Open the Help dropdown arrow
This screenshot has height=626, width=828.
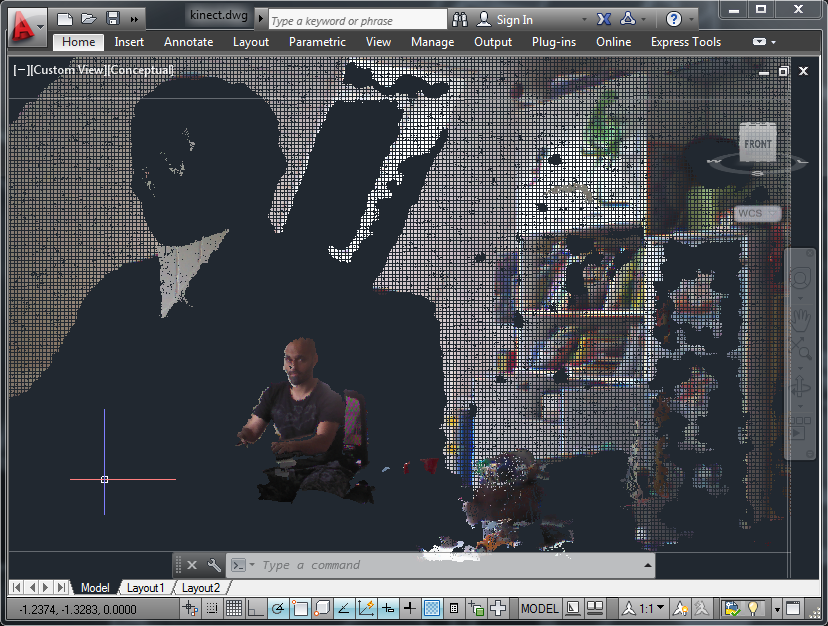tap(691, 19)
